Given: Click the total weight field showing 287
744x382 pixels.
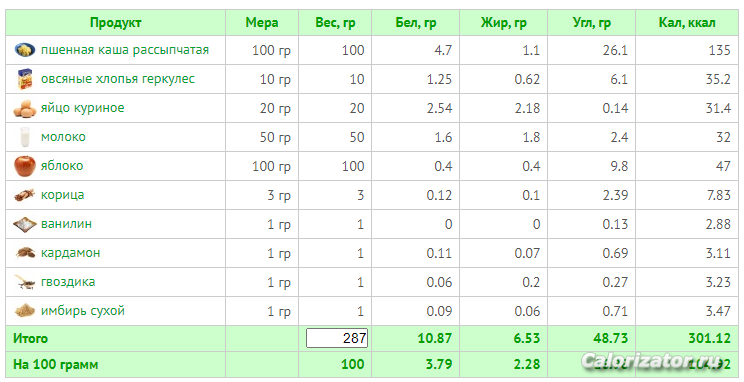Looking at the screenshot, I should click(x=337, y=338).
